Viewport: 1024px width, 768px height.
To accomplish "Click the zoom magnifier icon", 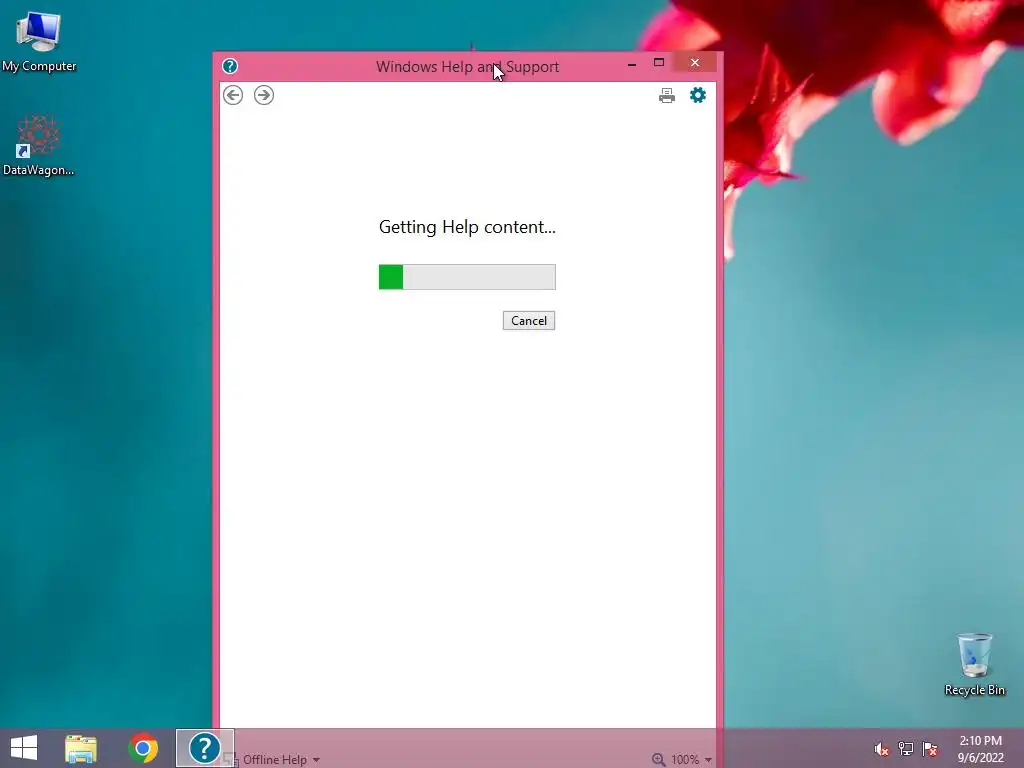I will click(658, 760).
